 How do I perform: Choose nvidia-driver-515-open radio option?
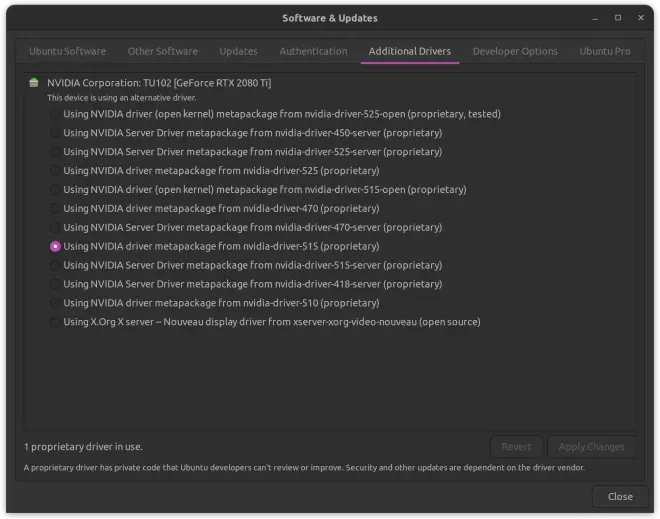point(55,190)
